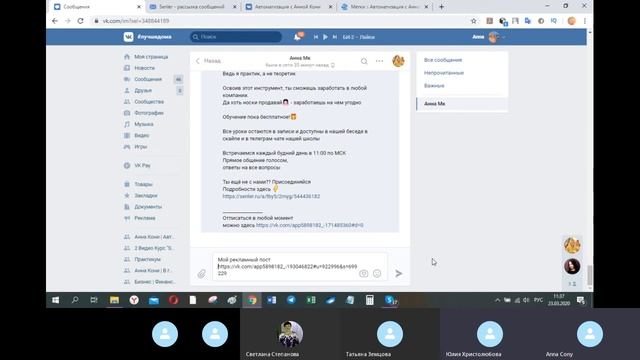Select the Анна Мк conversation tab

click(x=462, y=104)
